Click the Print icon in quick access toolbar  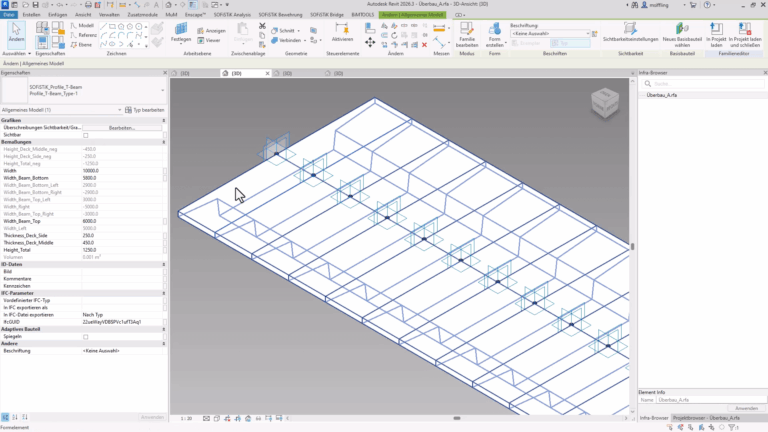tap(88, 5)
